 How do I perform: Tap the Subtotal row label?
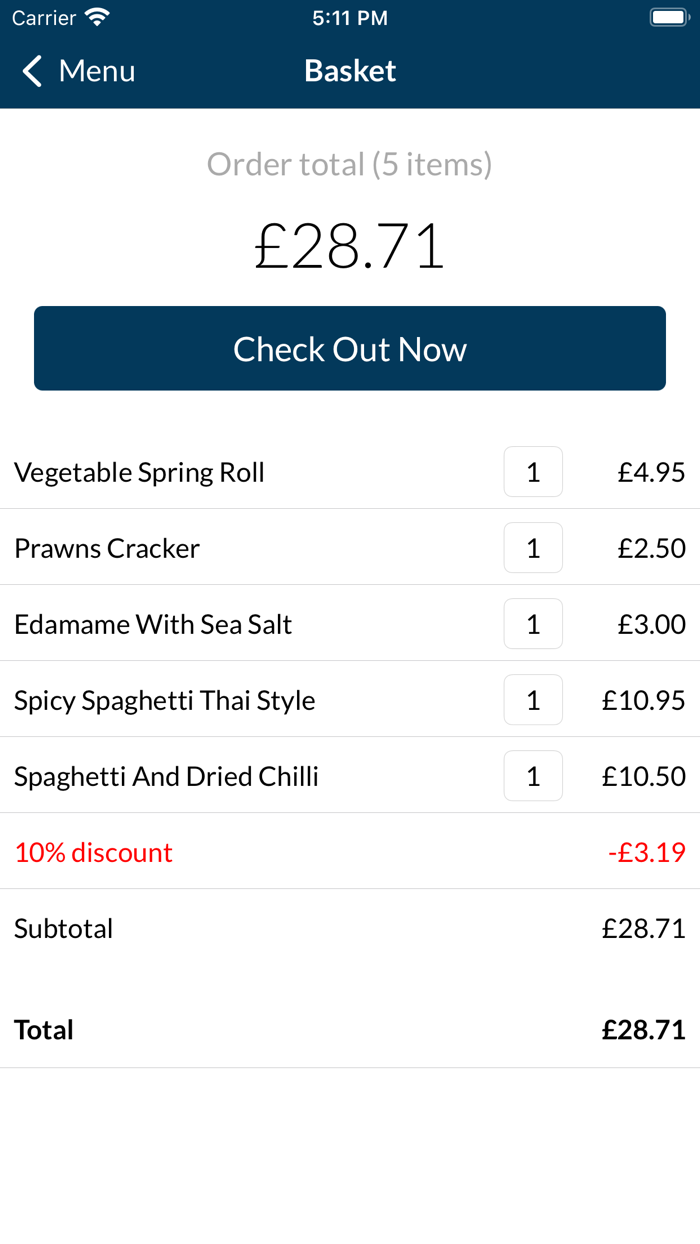pyautogui.click(x=63, y=928)
